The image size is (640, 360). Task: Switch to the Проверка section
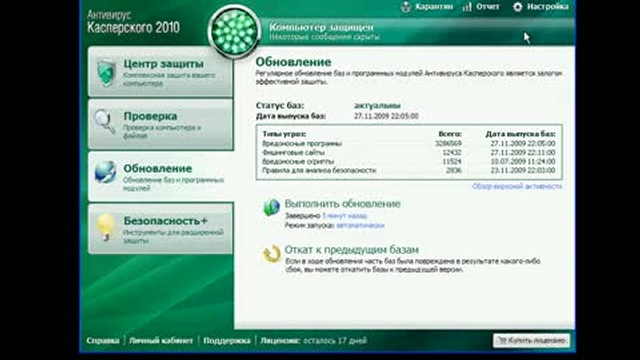(x=160, y=124)
